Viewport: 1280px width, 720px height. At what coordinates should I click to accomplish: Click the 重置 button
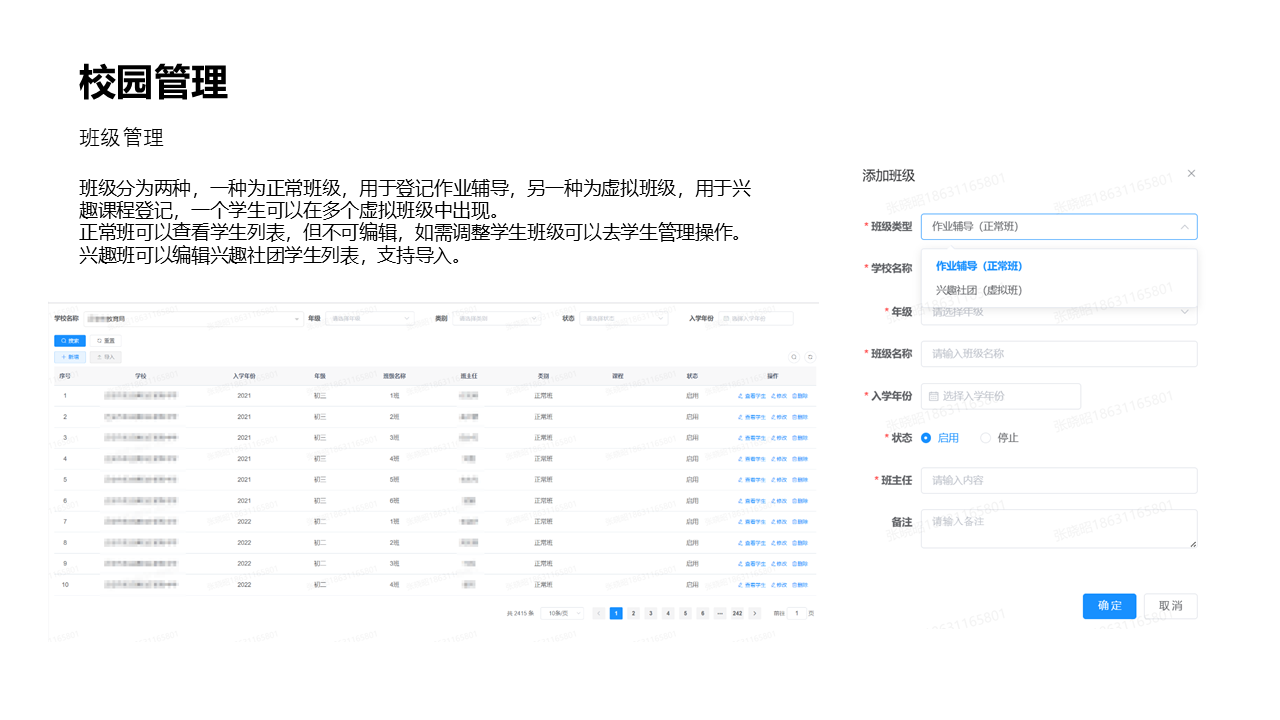(105, 341)
